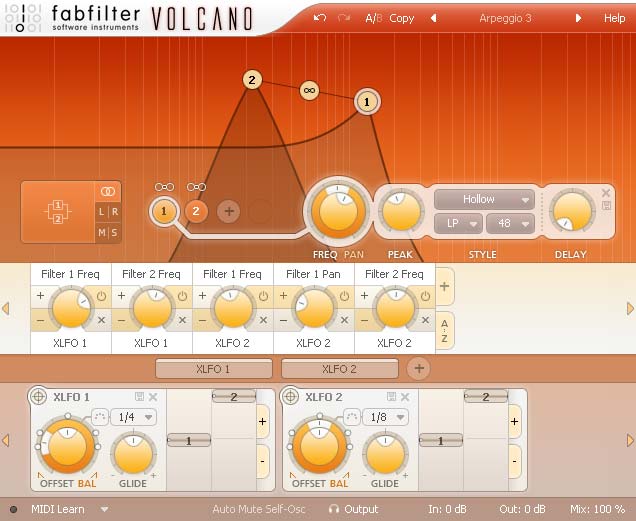This screenshot has width=636, height=521.
Task: Save filter preset disk icon
Action: click(606, 205)
